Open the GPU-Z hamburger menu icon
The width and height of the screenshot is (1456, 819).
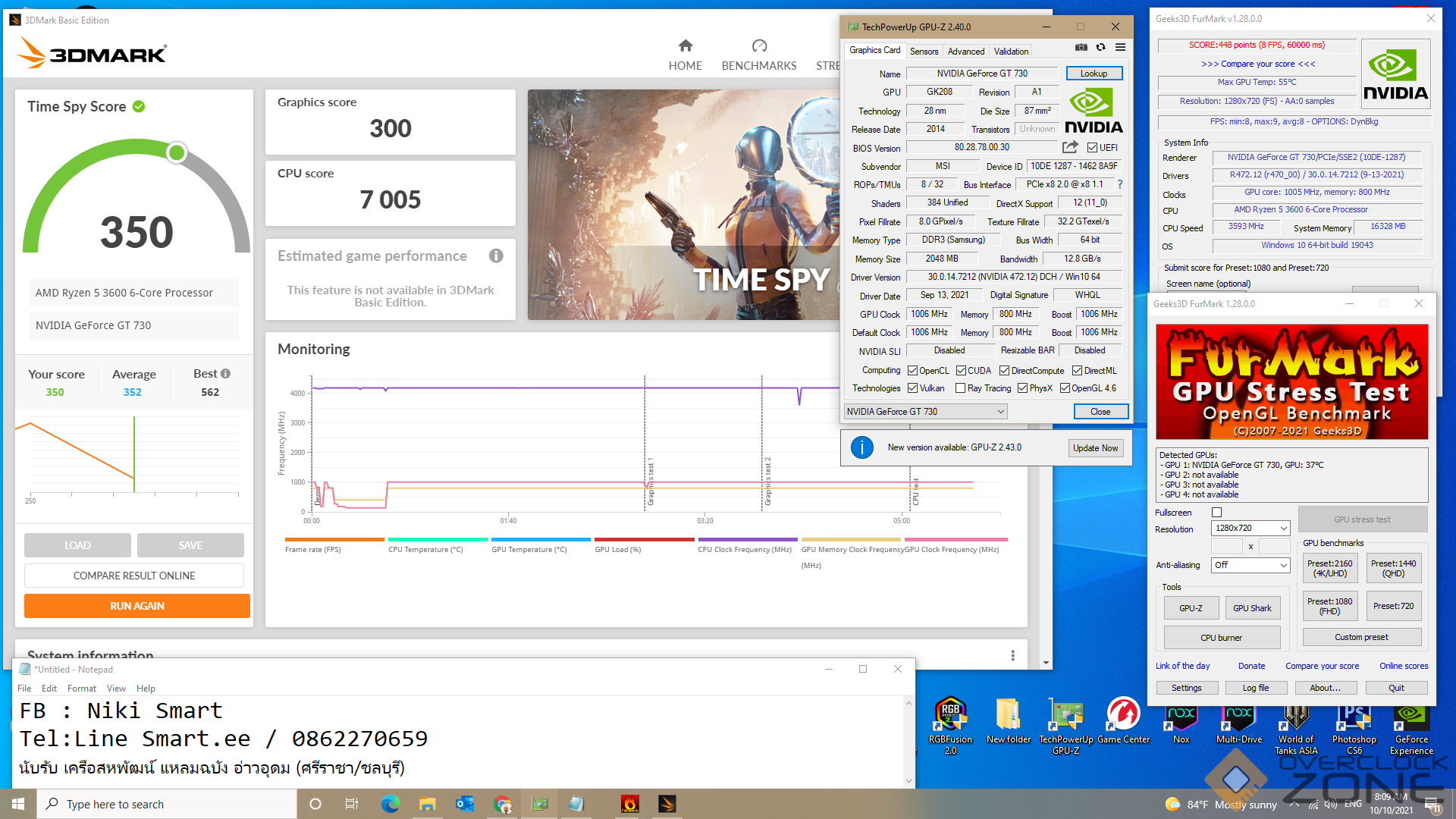coord(1120,47)
